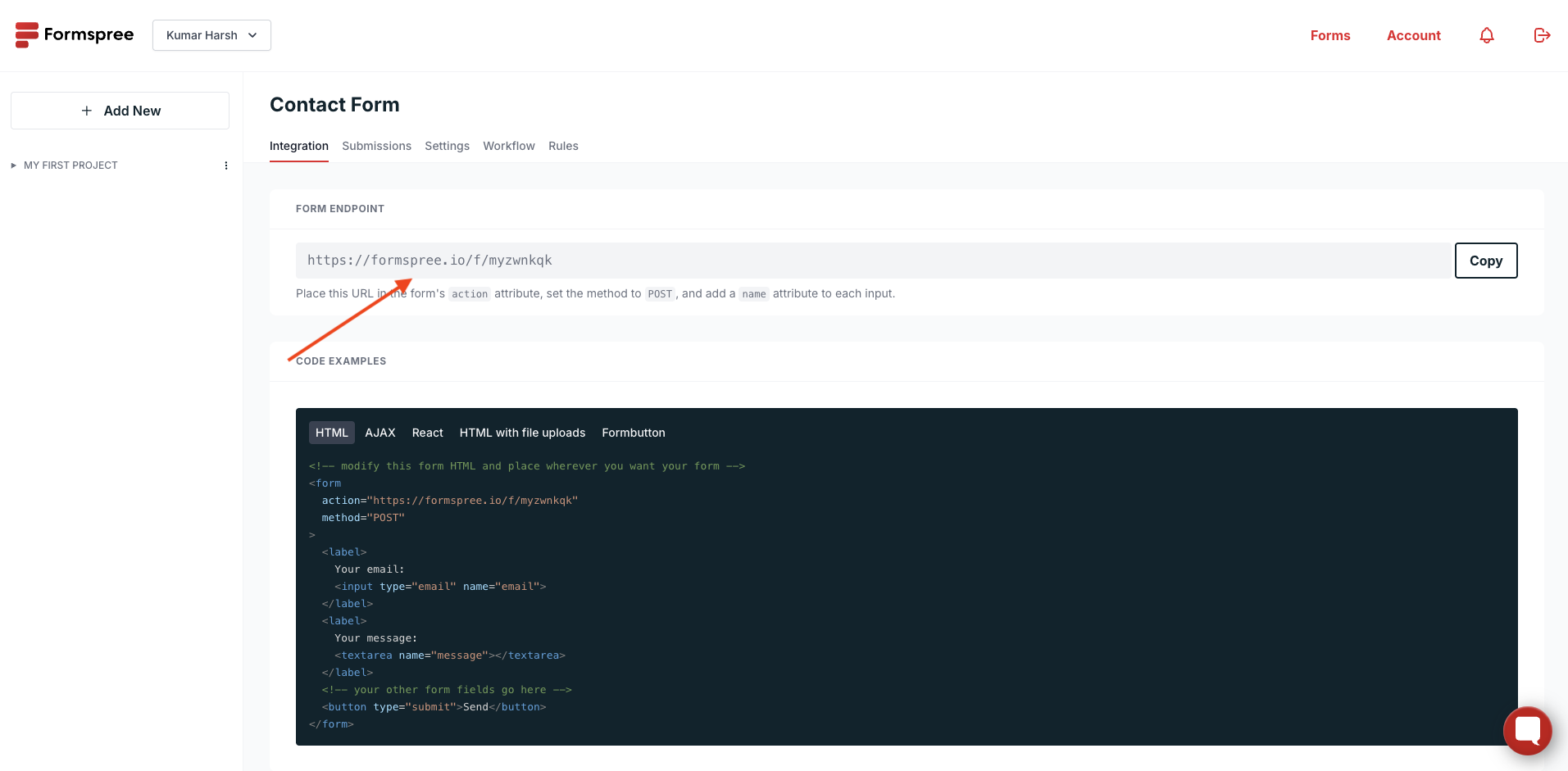Switch to the Formbutton example
Image resolution: width=1568 pixels, height=771 pixels.
click(633, 433)
